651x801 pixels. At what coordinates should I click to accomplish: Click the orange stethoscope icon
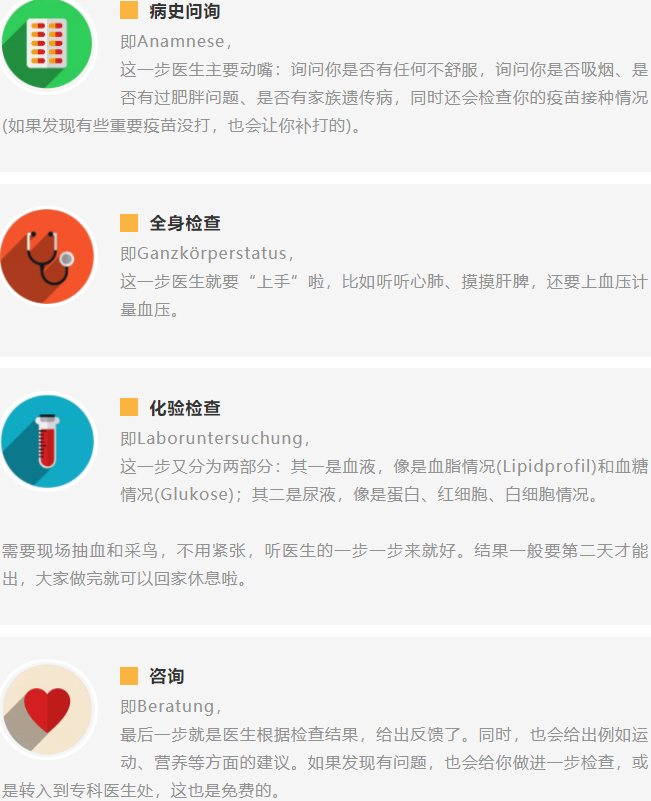coord(47,256)
